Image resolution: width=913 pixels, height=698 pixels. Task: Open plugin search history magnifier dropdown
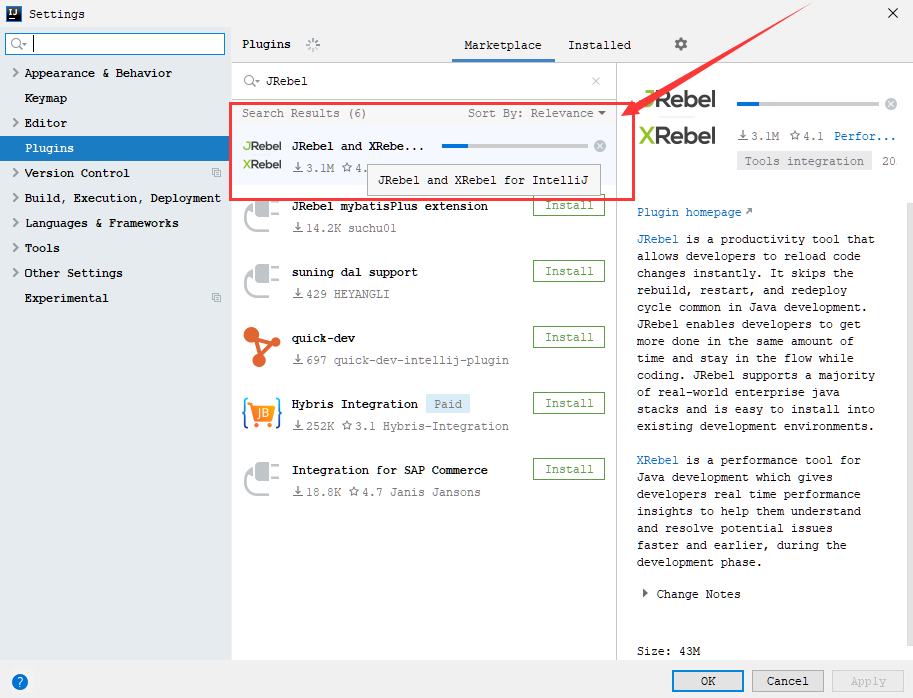pos(252,81)
